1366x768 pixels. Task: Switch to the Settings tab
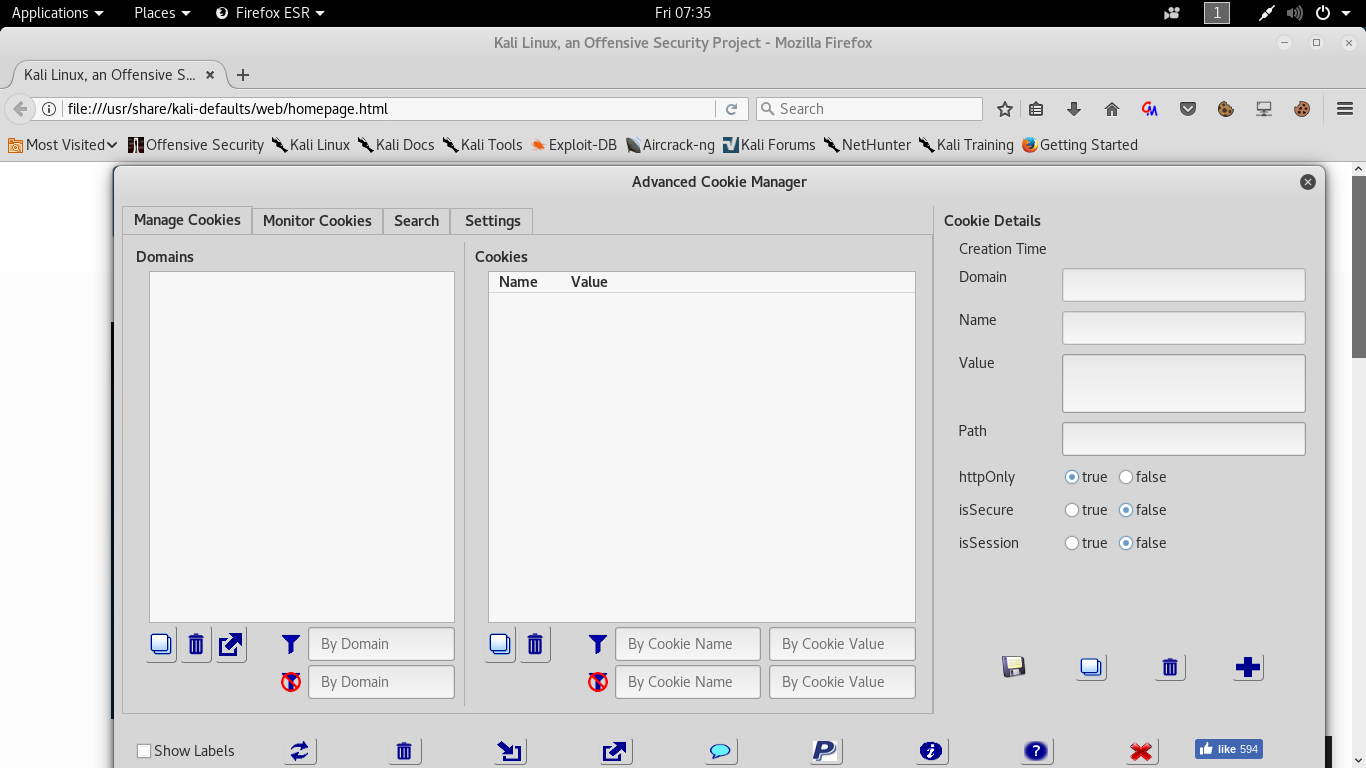click(493, 221)
